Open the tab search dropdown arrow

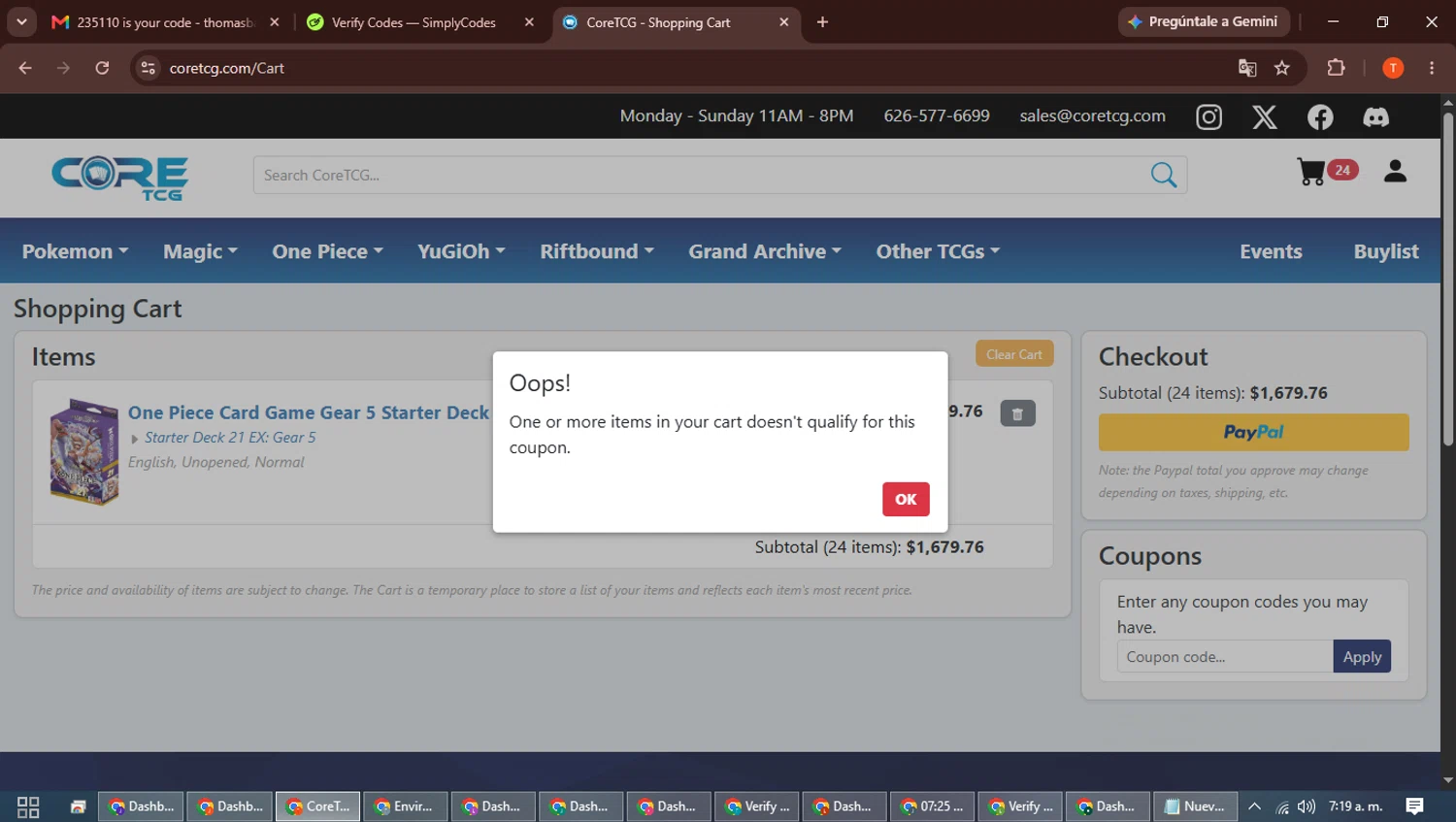point(21,22)
